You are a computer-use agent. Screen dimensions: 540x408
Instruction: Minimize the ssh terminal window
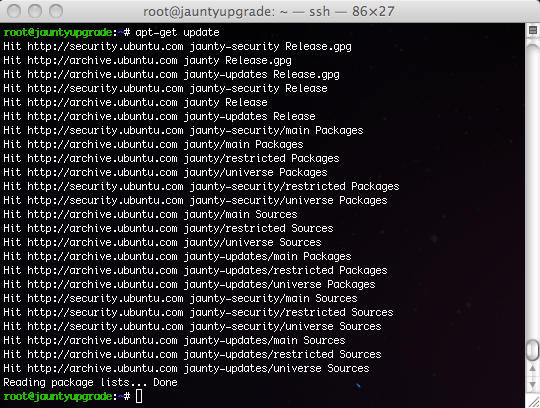(35, 11)
